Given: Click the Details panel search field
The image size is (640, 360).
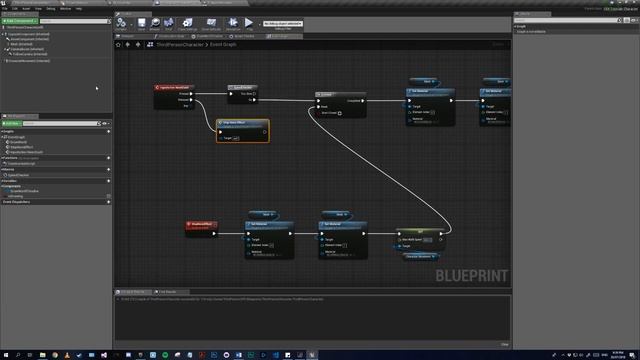Looking at the screenshot, I should 568,20.
